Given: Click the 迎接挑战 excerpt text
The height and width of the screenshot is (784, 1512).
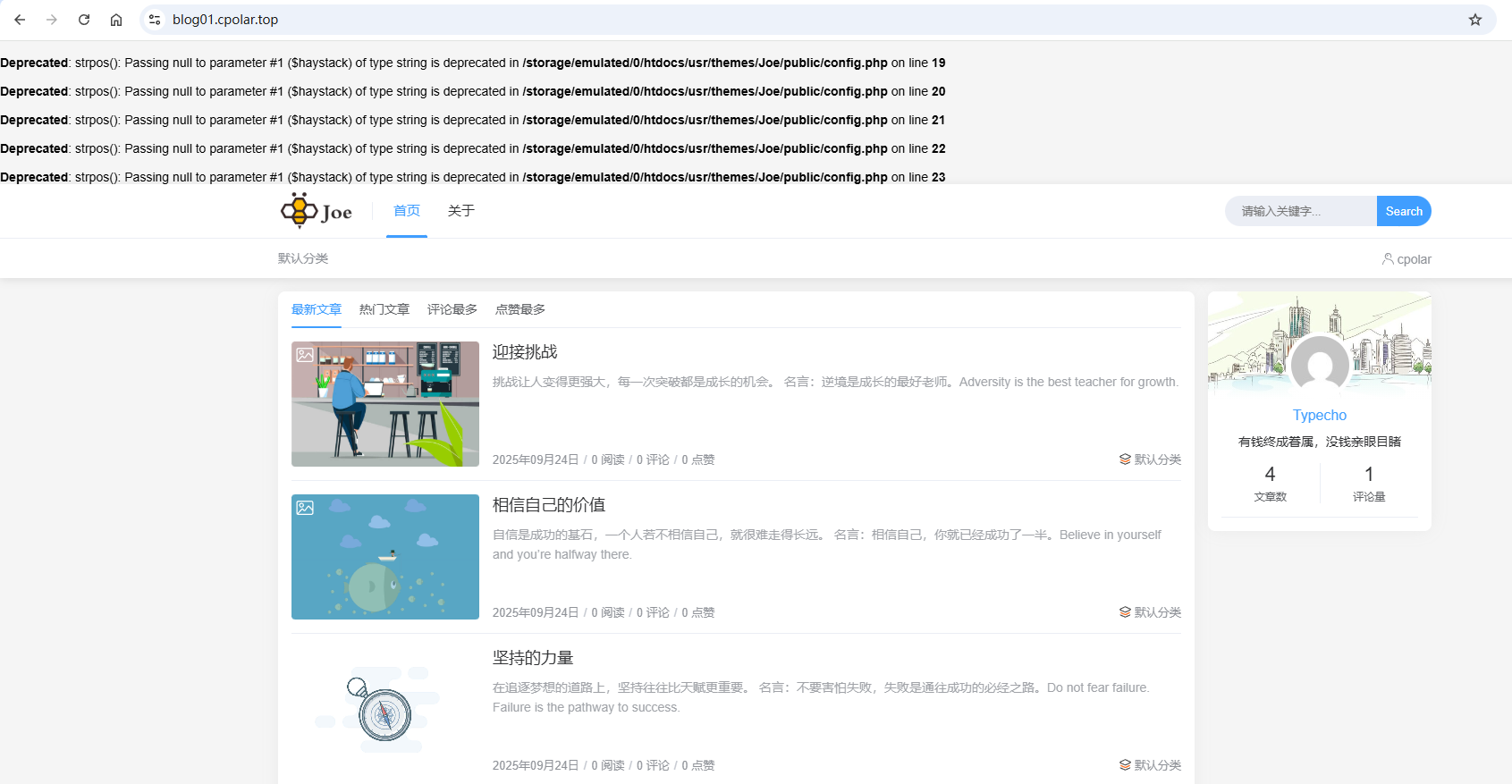Looking at the screenshot, I should 835,382.
